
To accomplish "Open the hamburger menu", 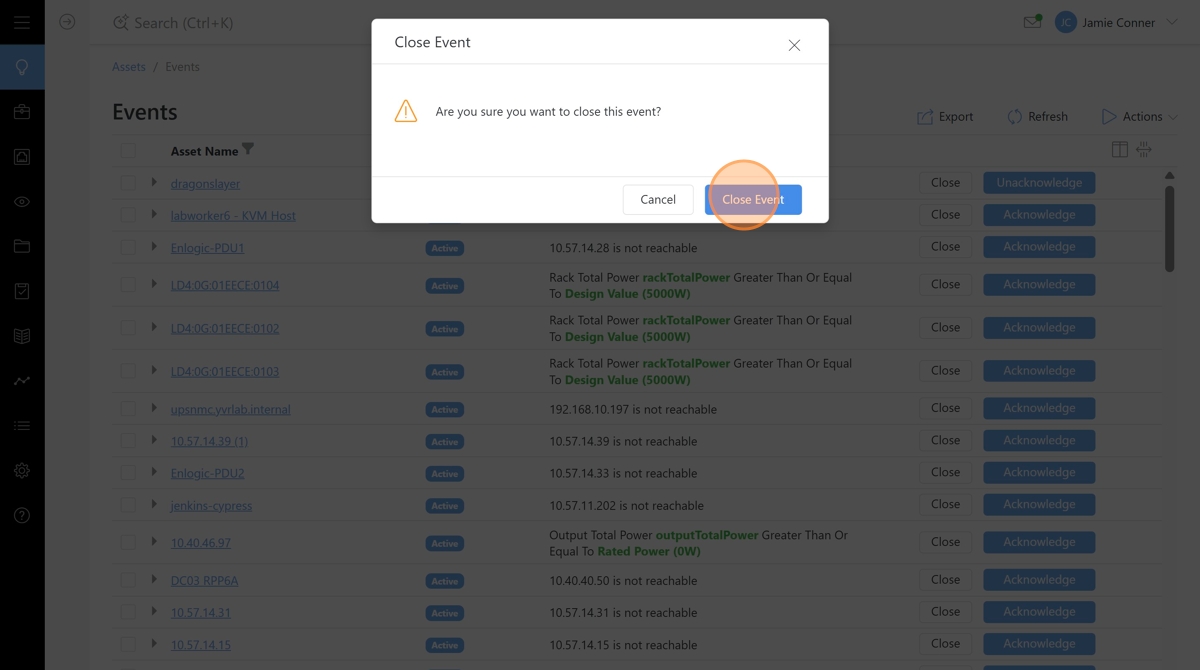I will pyautogui.click(x=22, y=22).
